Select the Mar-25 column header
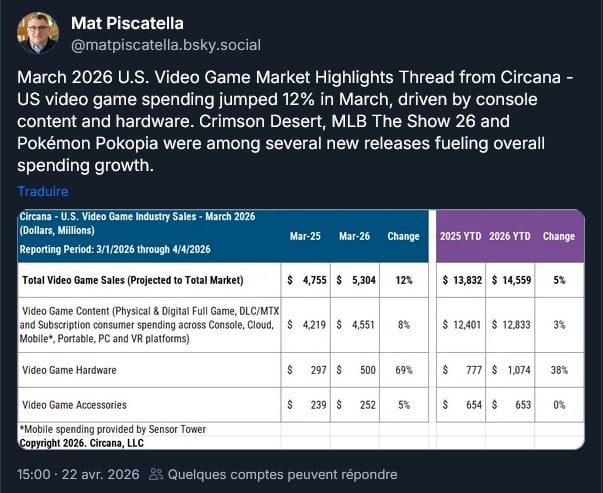The height and width of the screenshot is (493, 603). [x=304, y=237]
